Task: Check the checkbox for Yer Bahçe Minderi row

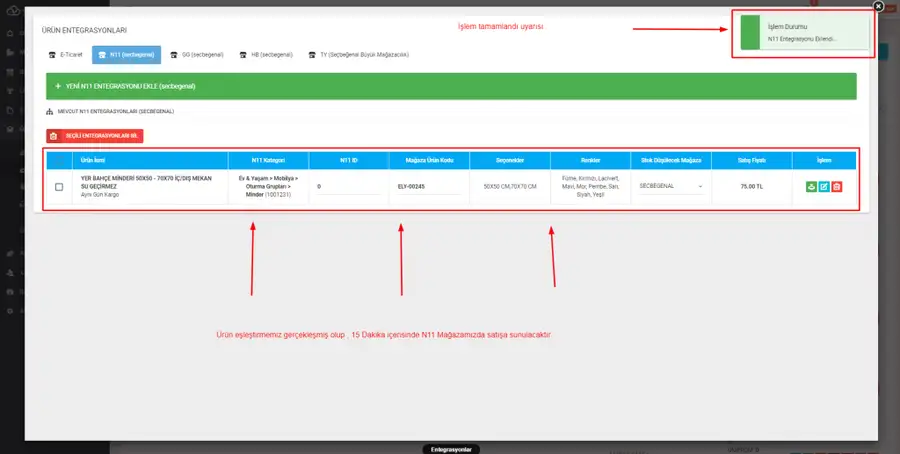Action: point(59,187)
